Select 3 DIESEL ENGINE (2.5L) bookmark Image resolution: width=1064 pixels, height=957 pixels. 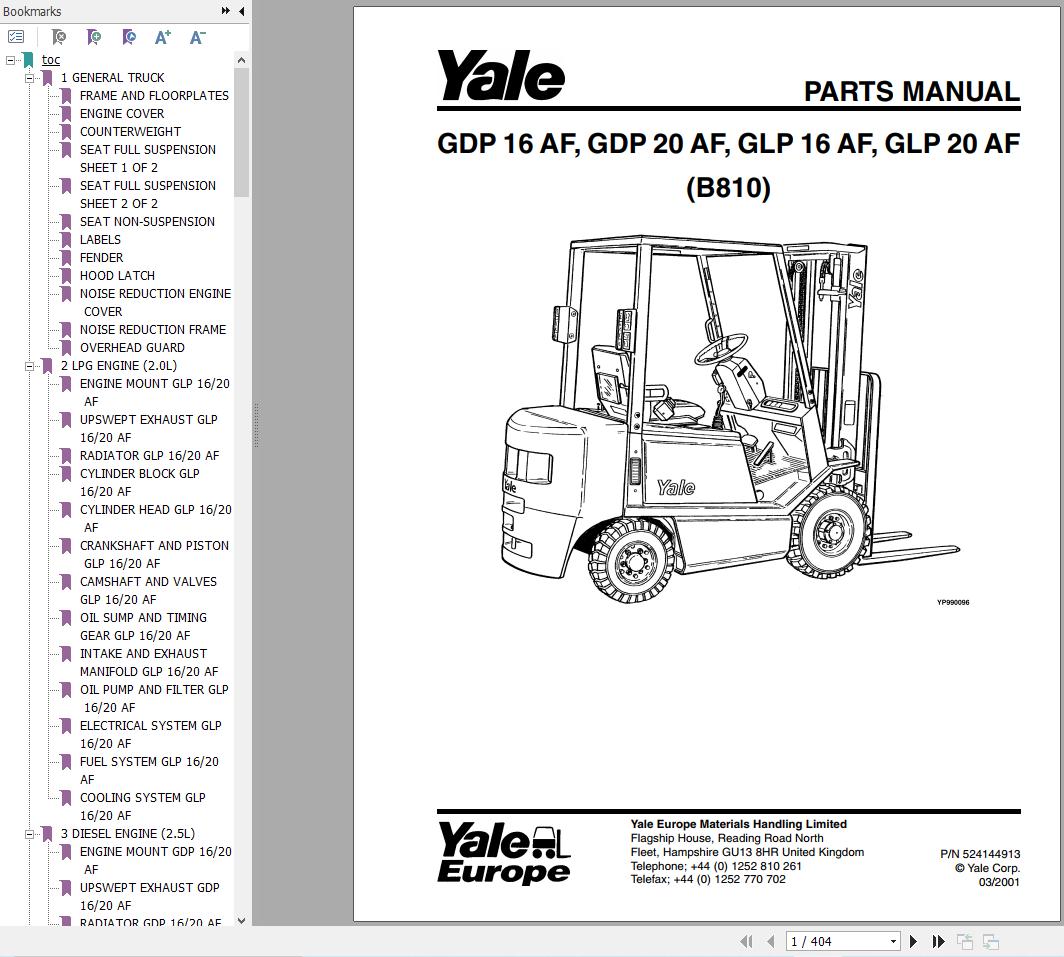tap(128, 833)
